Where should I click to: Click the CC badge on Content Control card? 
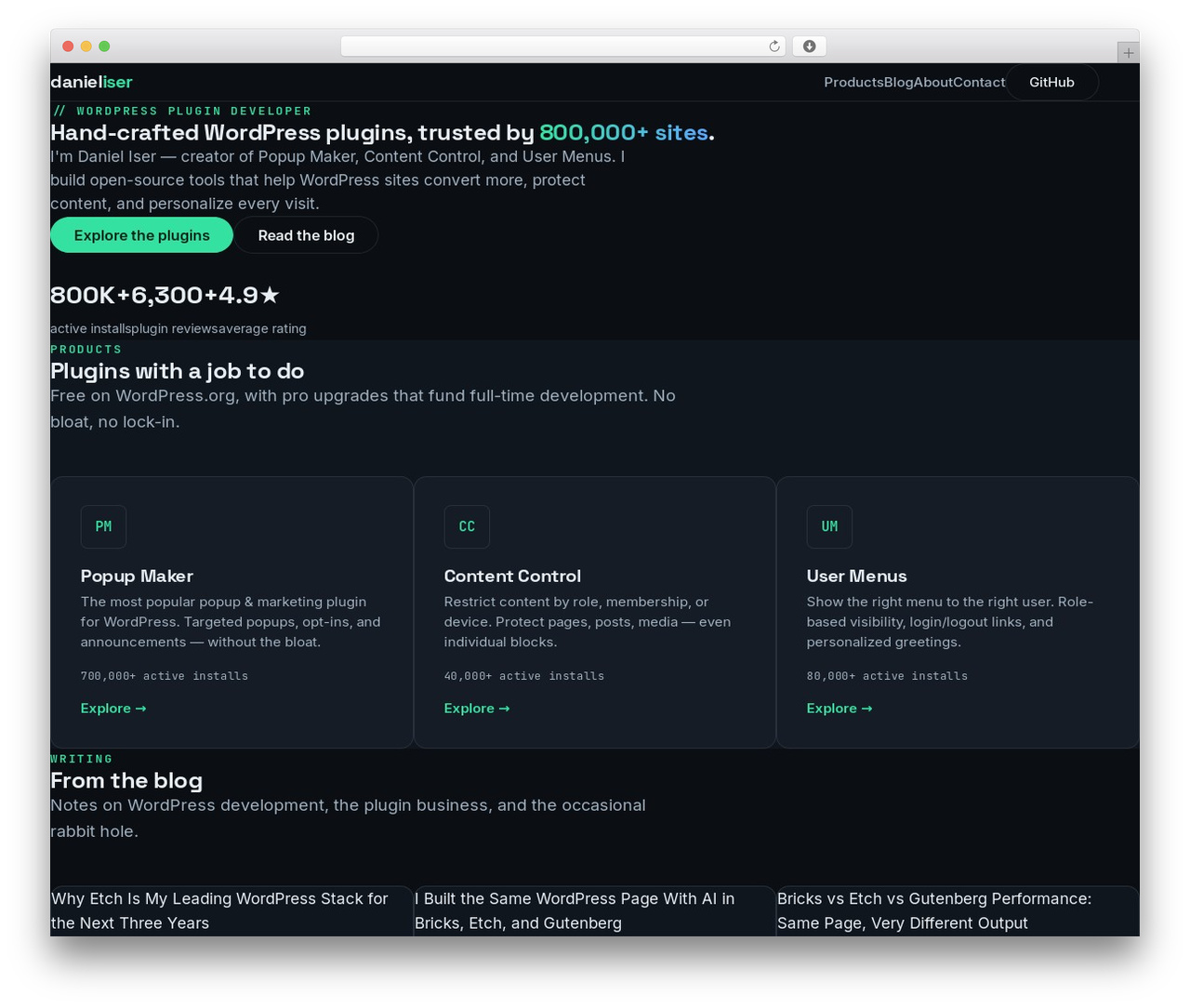(467, 526)
